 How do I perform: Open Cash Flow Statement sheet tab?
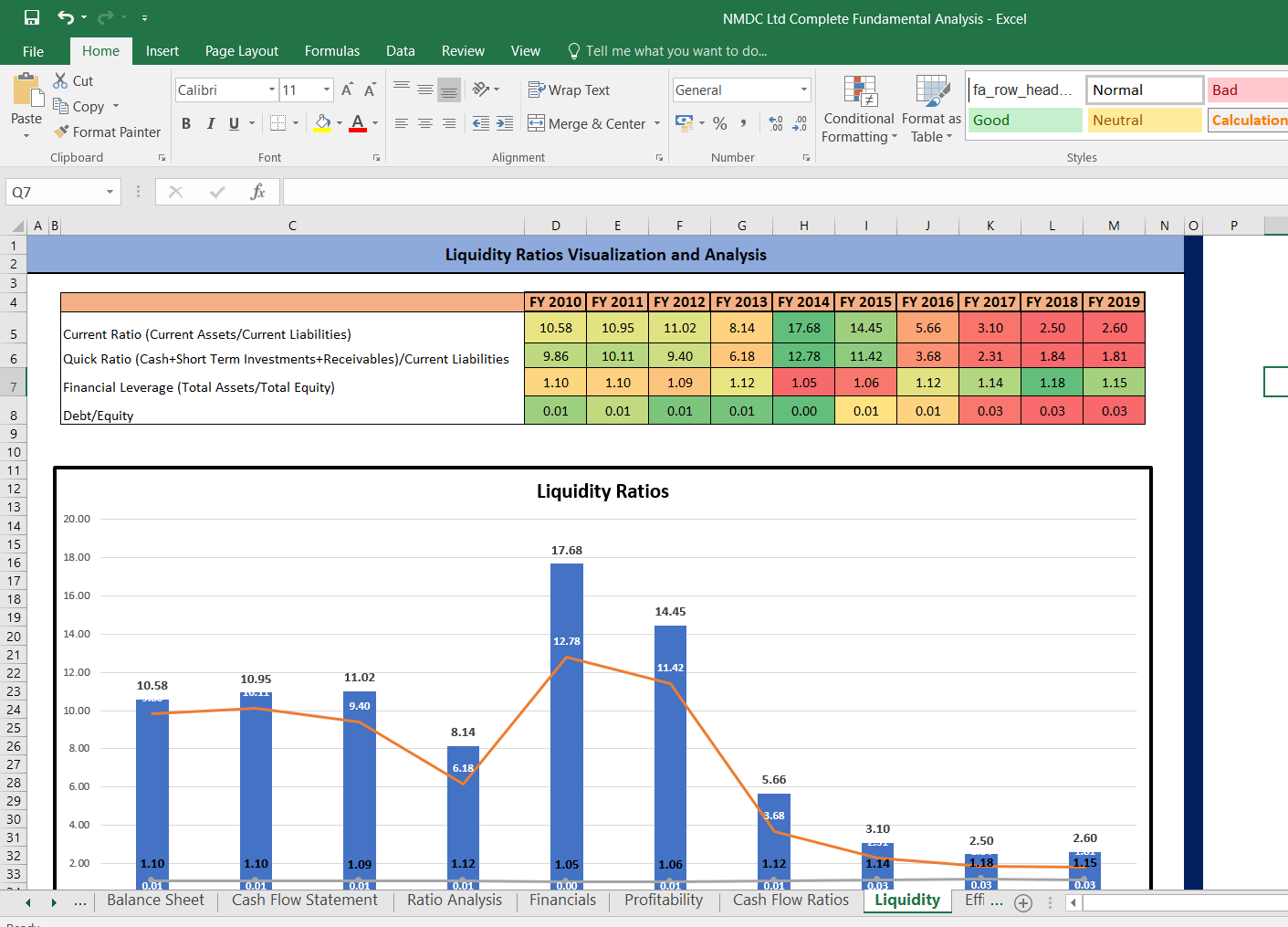coord(304,901)
